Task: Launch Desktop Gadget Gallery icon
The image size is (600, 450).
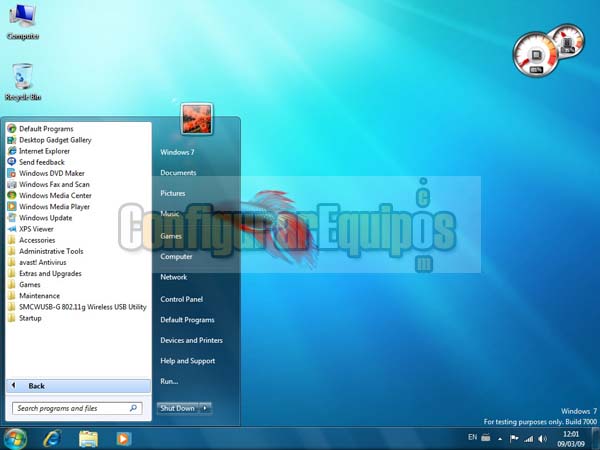Action: click(x=12, y=140)
